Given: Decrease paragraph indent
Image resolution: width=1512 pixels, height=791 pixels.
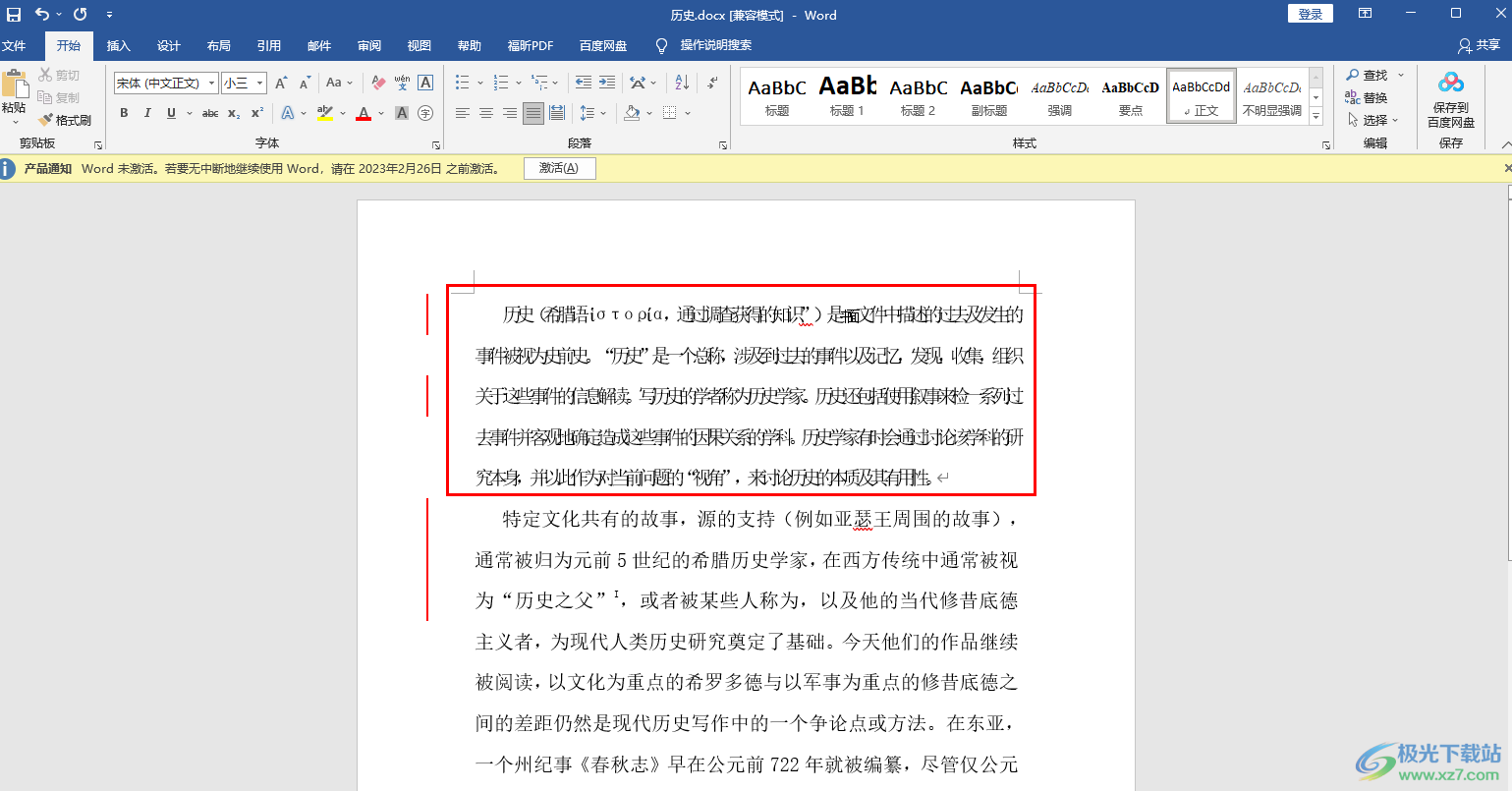Looking at the screenshot, I should [584, 84].
